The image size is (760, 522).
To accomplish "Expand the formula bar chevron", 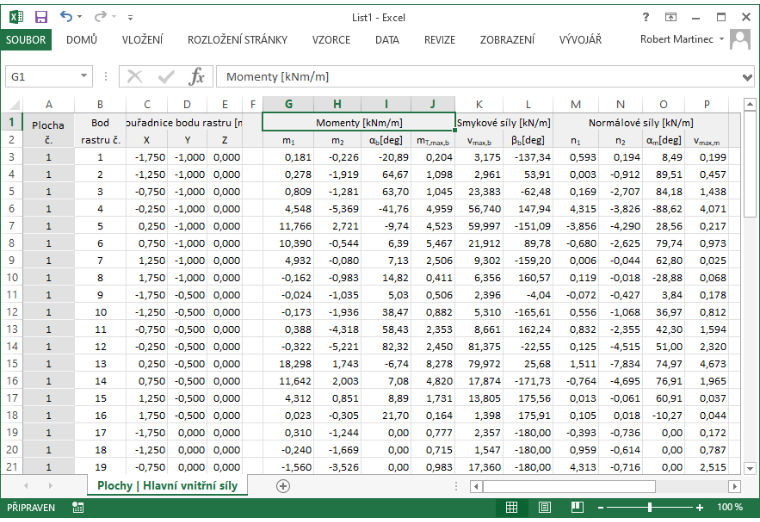I will (747, 77).
